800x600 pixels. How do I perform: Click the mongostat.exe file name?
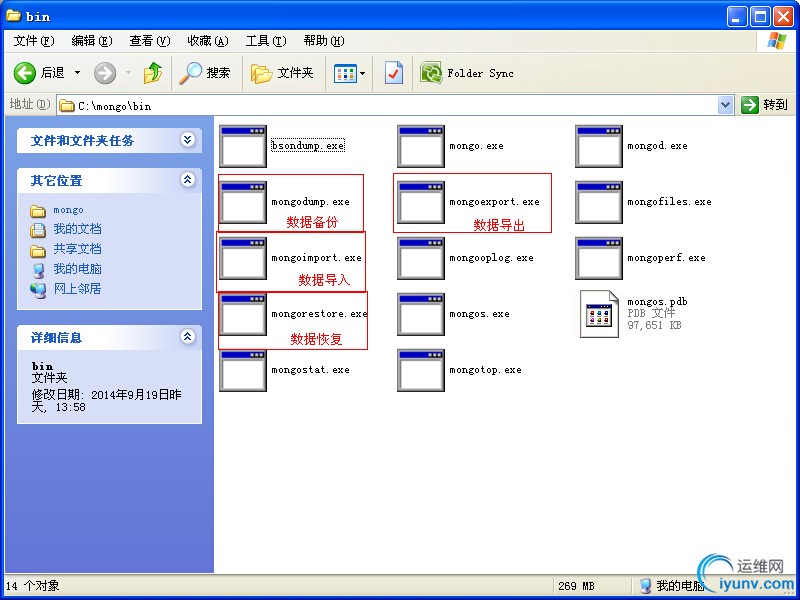click(x=310, y=370)
